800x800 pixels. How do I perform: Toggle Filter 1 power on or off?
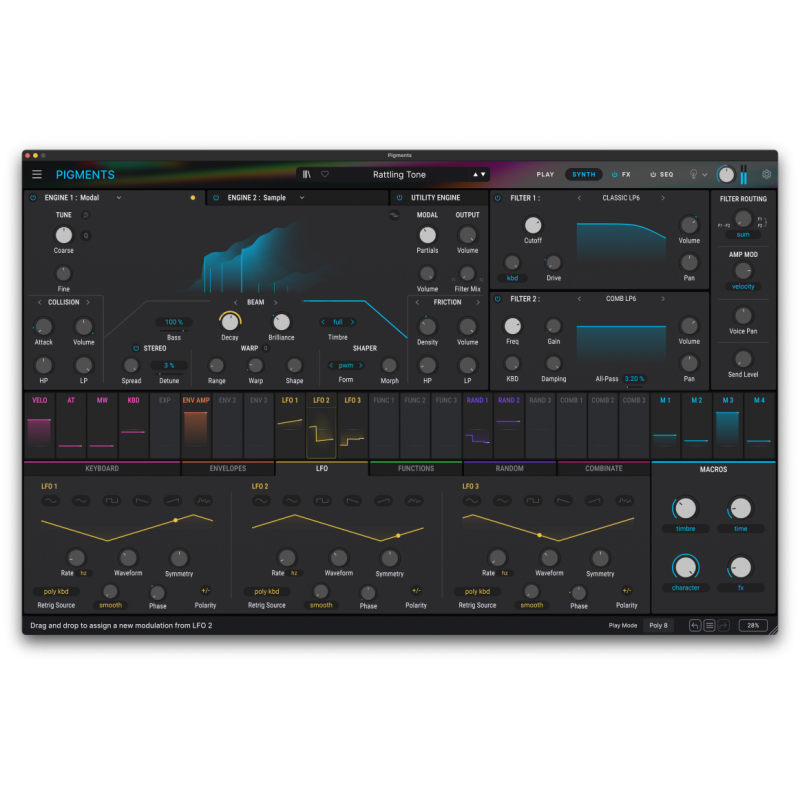pyautogui.click(x=498, y=197)
